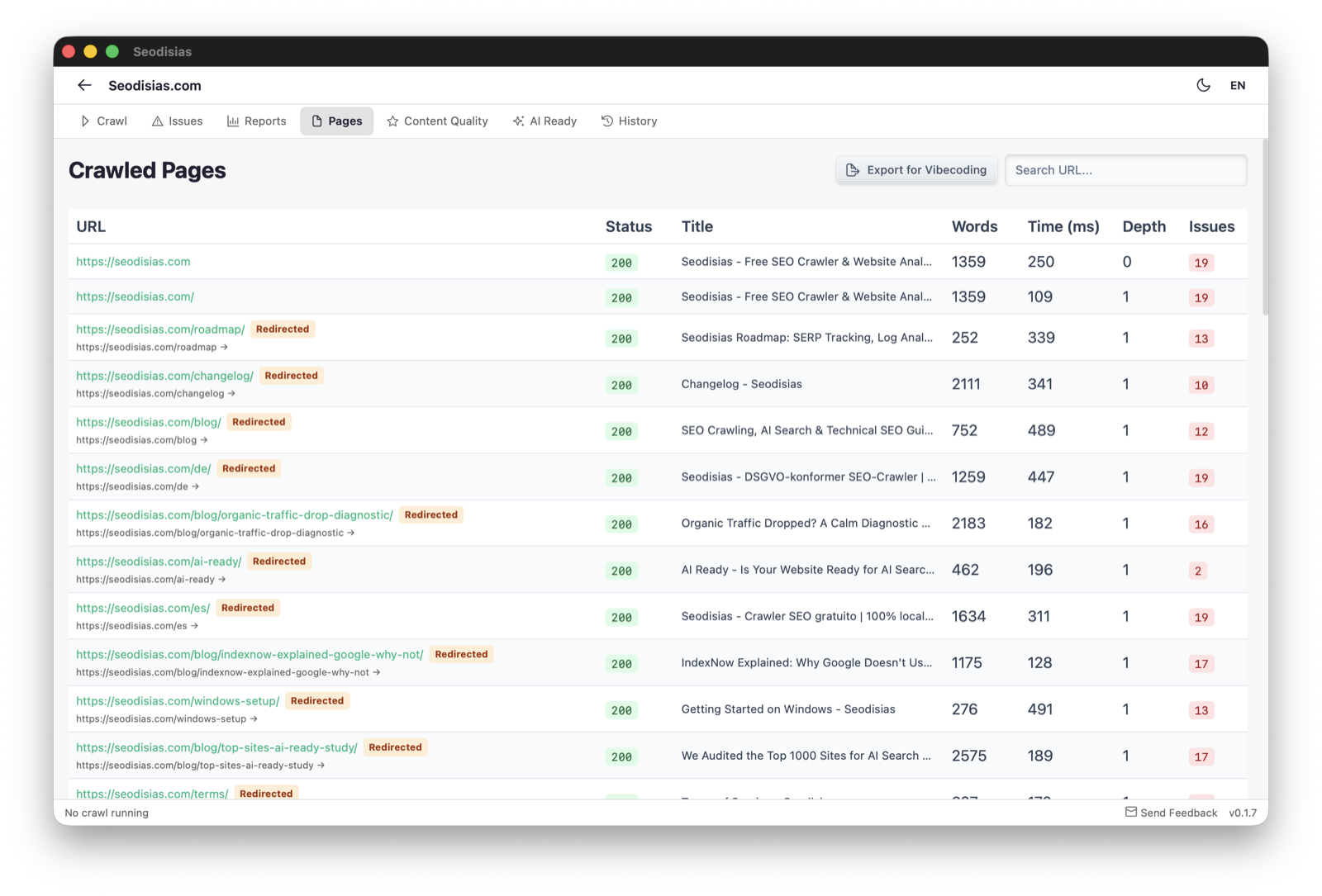Image resolution: width=1322 pixels, height=896 pixels.
Task: Sort by the Title column header
Action: [697, 226]
